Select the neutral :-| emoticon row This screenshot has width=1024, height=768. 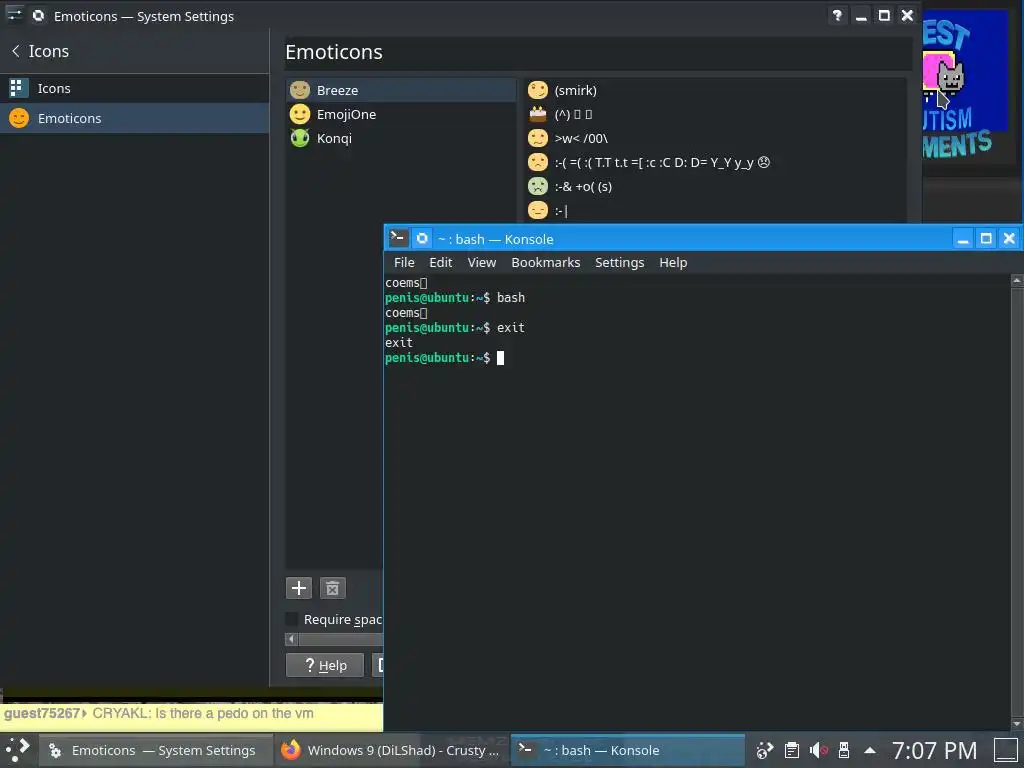[x=715, y=210]
